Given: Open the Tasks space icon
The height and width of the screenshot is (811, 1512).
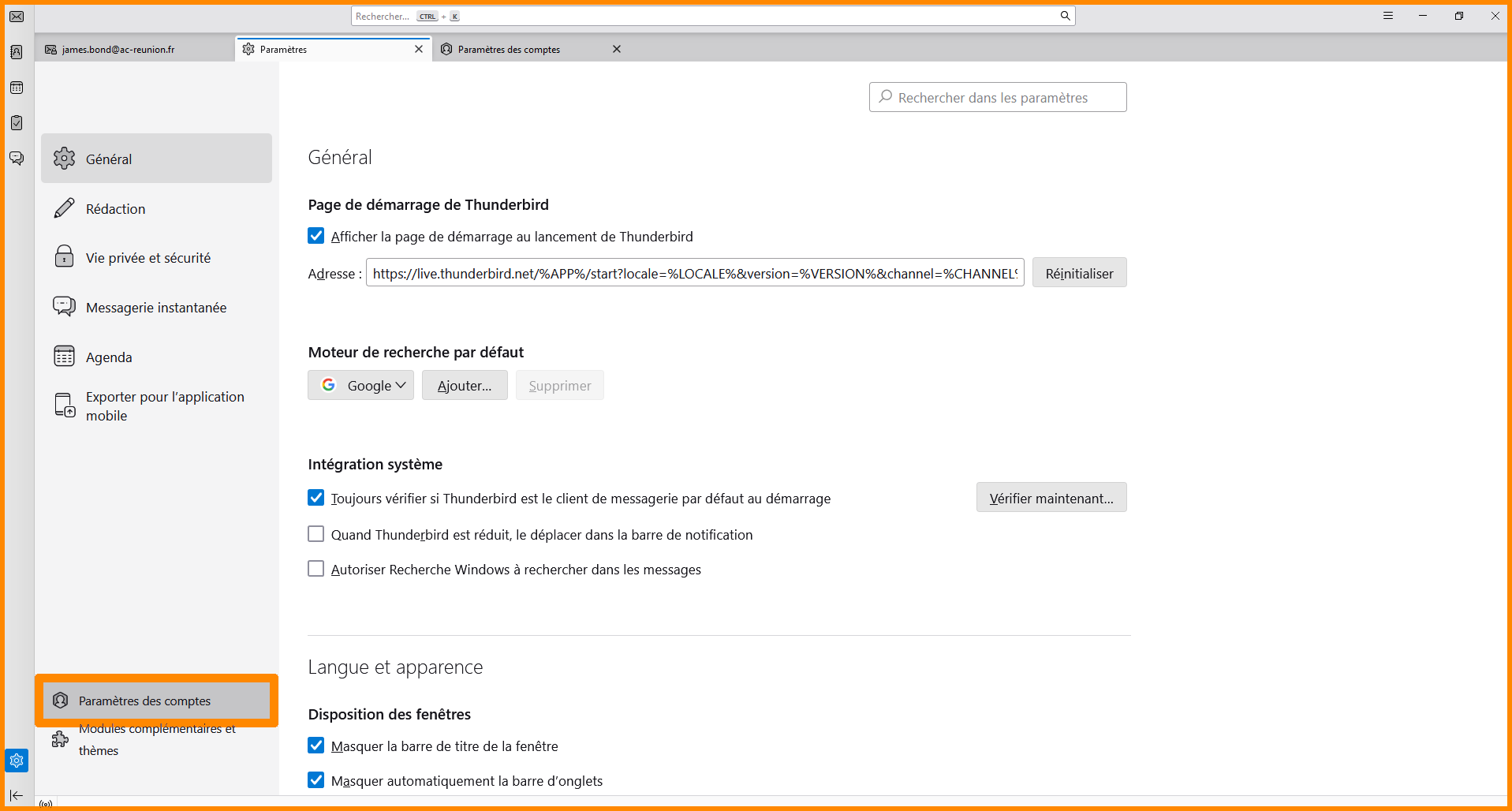Looking at the screenshot, I should pos(17,123).
